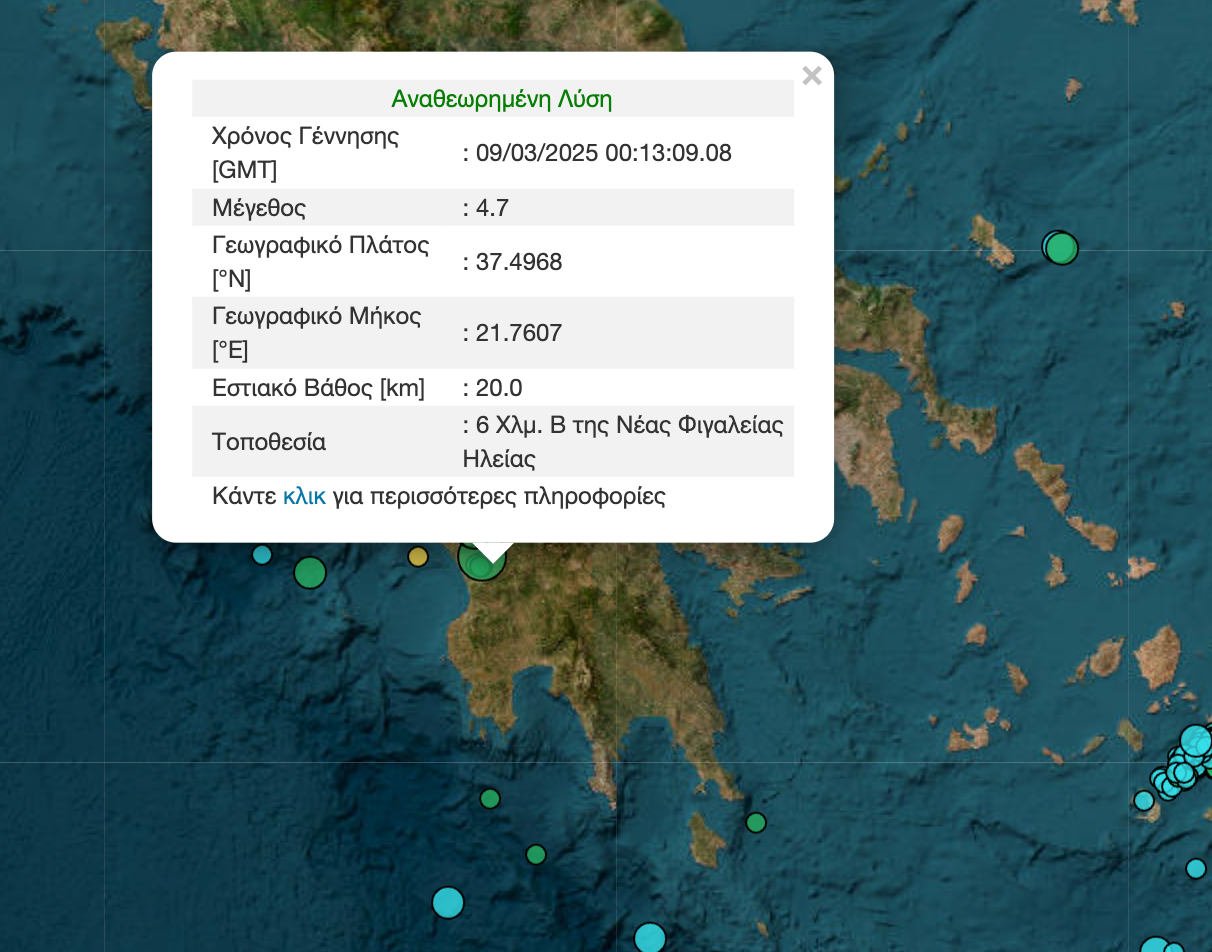Image resolution: width=1212 pixels, height=952 pixels.
Task: Open the κλικ link for more information
Action: 305,496
